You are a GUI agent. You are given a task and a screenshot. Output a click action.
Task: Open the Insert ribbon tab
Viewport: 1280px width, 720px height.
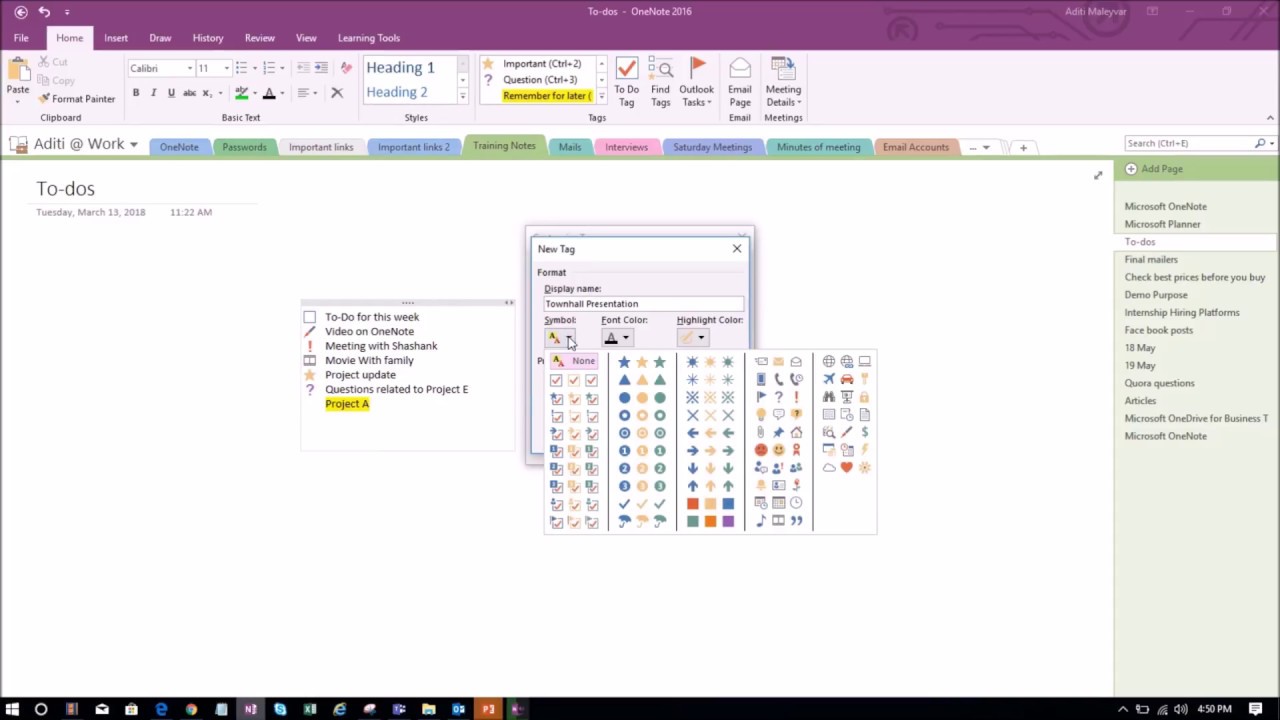pyautogui.click(x=116, y=38)
